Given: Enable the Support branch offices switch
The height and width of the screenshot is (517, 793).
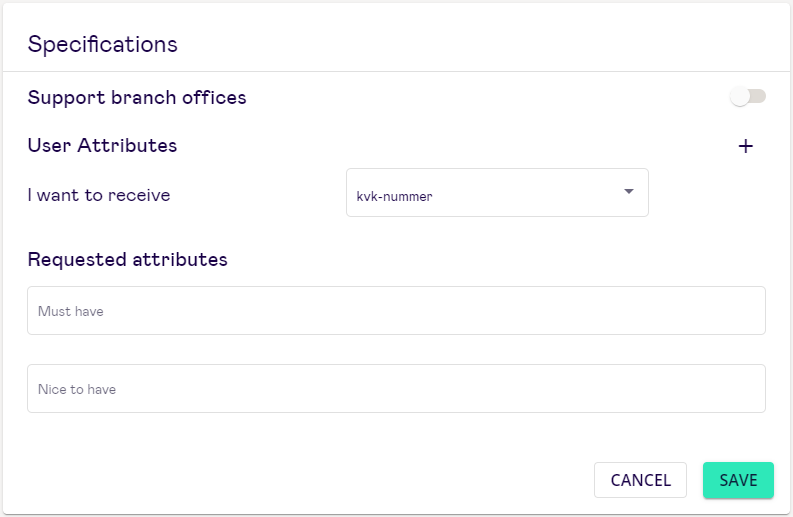Looking at the screenshot, I should (747, 96).
